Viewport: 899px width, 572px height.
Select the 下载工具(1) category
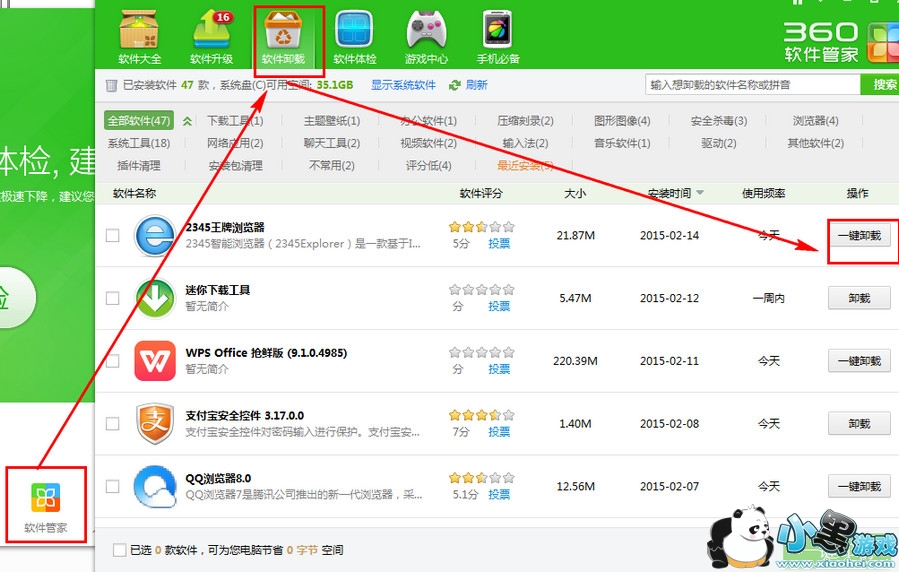[x=235, y=121]
